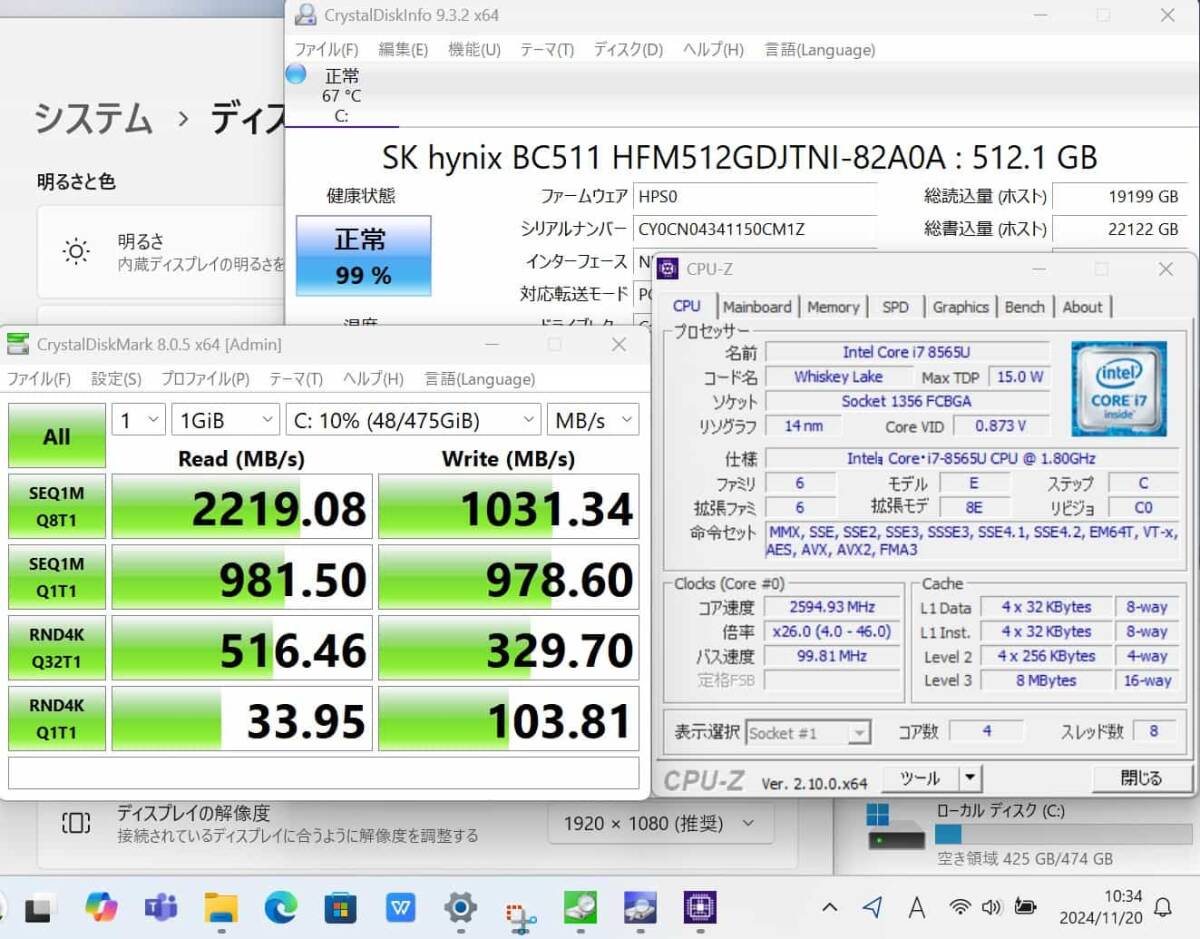Click the Intel Core i7 logo badge
The width and height of the screenshot is (1200, 939).
click(x=1119, y=389)
